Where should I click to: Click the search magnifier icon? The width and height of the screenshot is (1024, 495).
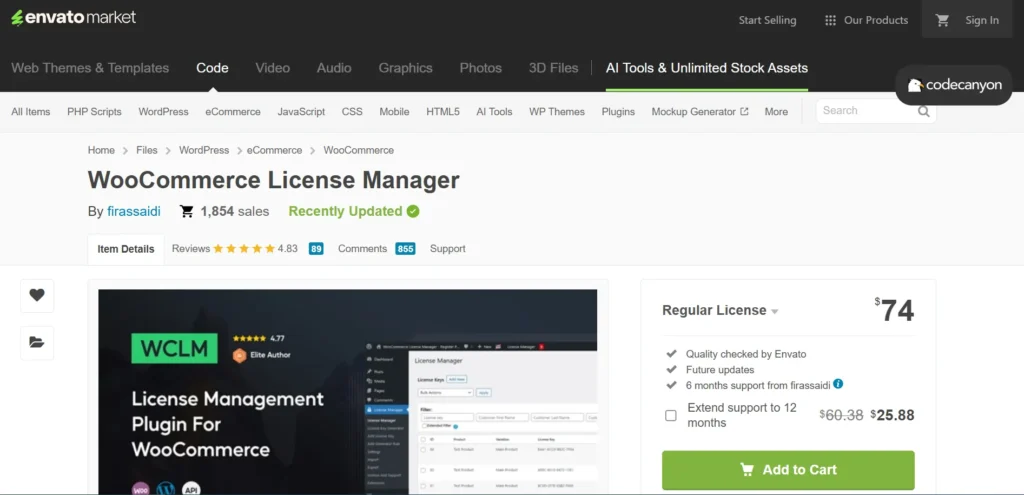[923, 111]
